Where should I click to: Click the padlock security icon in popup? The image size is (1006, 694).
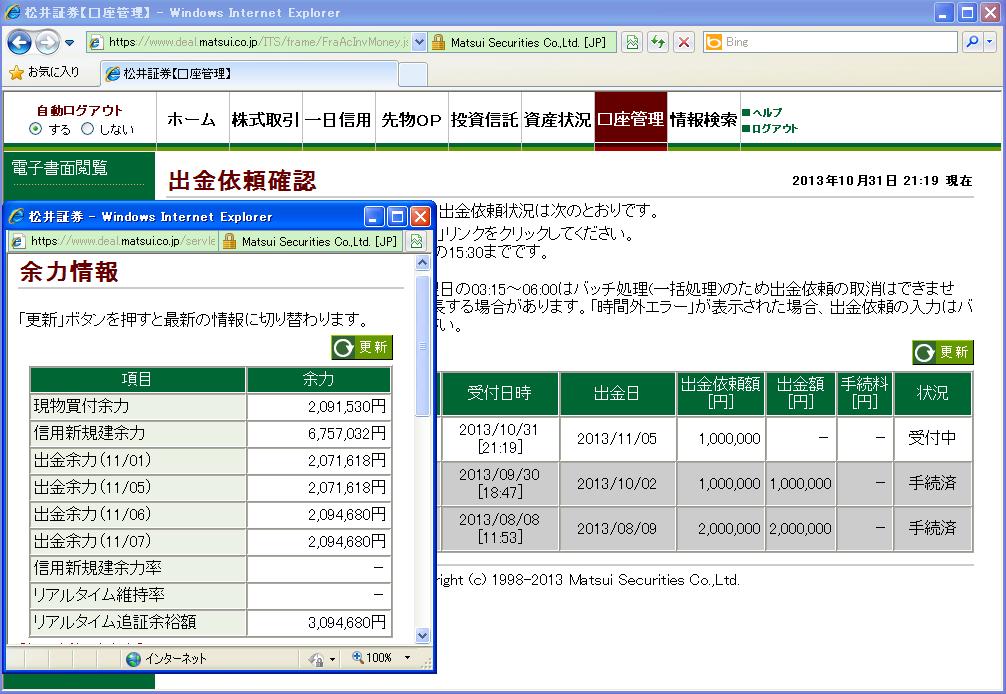229,241
